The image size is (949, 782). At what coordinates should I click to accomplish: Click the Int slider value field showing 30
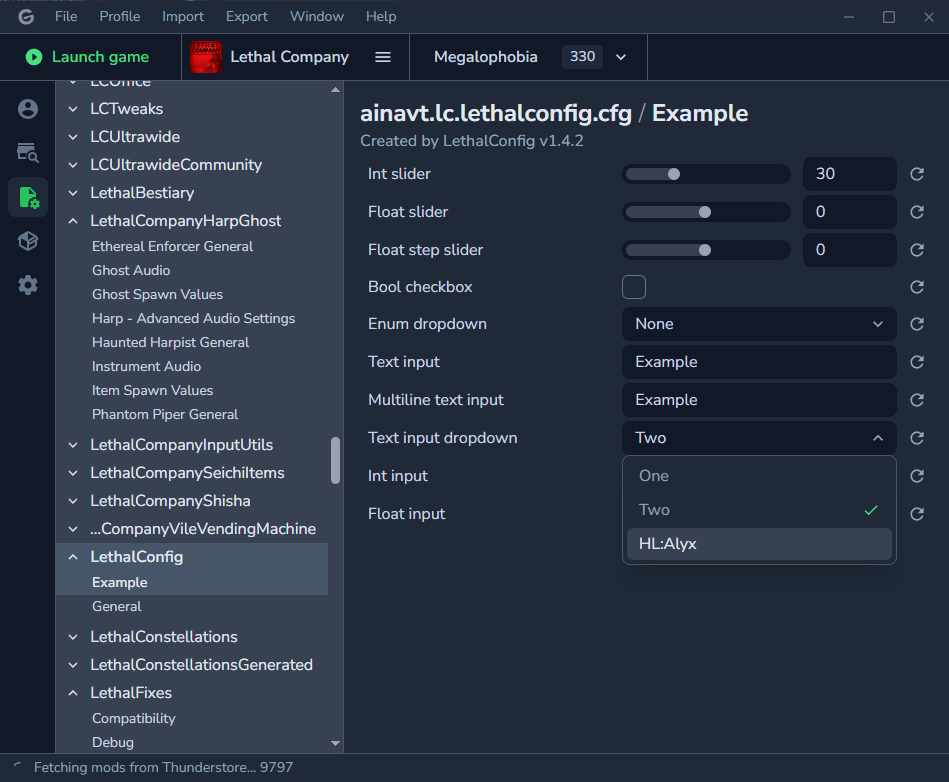tap(850, 174)
